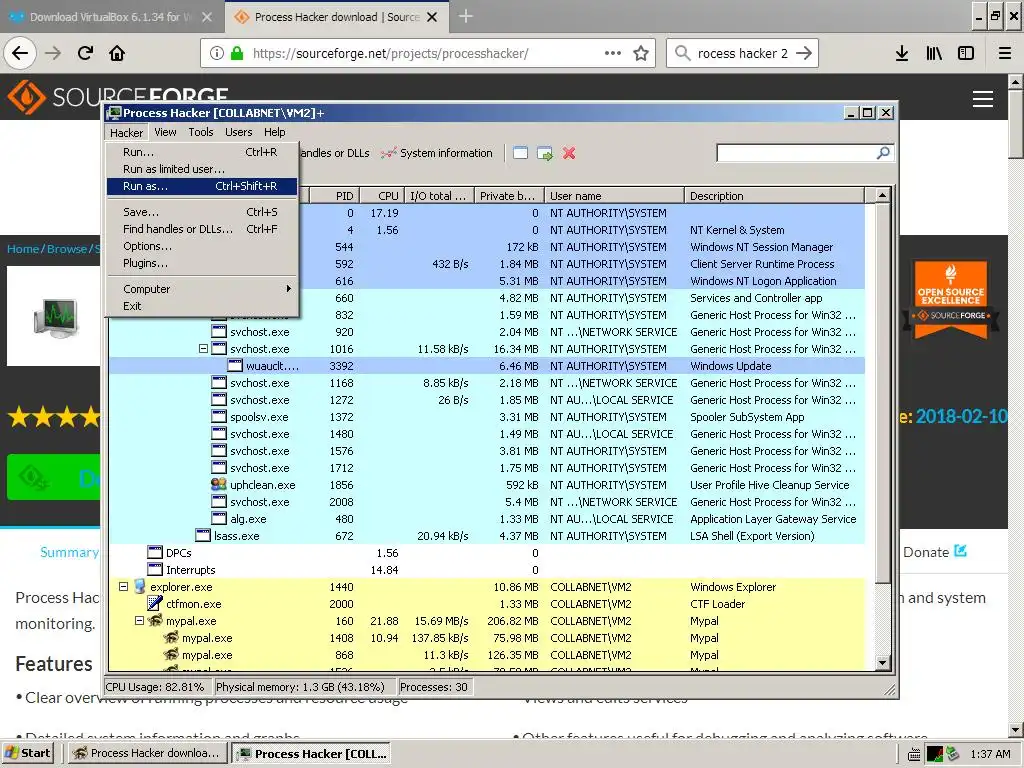This screenshot has height=768, width=1024.
Task: Open the Help menu
Action: (274, 132)
